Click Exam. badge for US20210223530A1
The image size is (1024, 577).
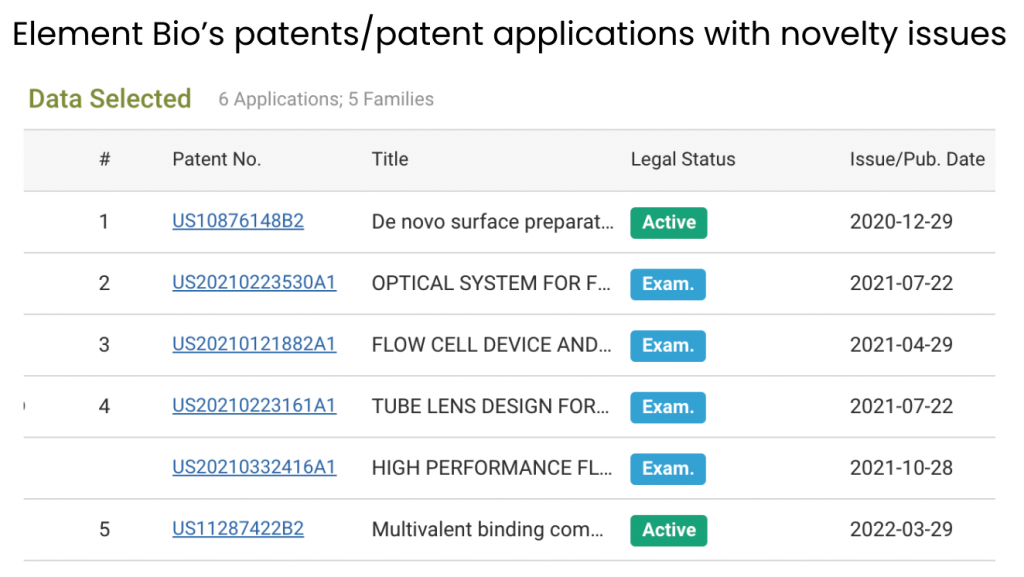[x=668, y=284]
